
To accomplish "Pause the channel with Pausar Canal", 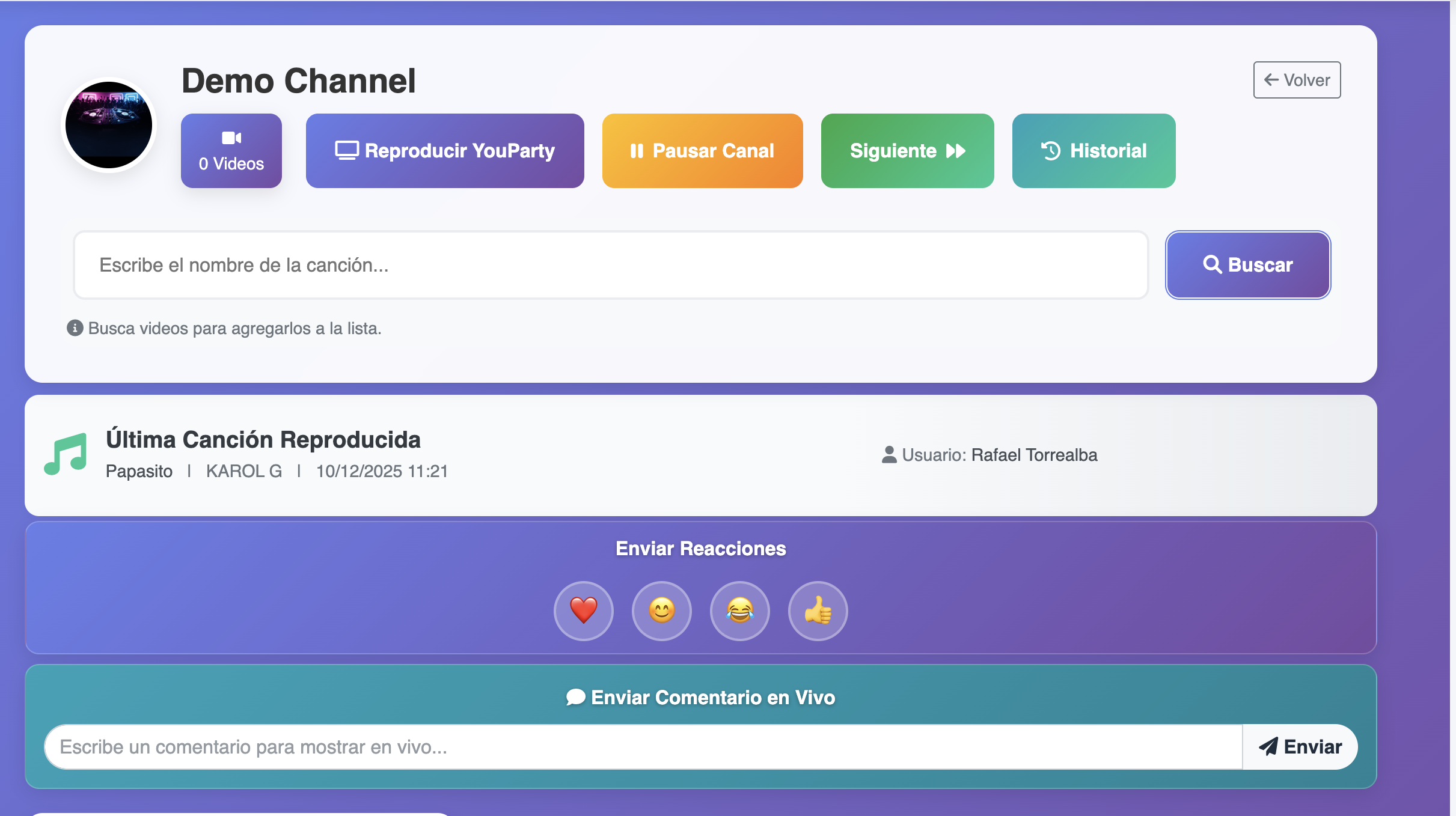I will click(702, 151).
